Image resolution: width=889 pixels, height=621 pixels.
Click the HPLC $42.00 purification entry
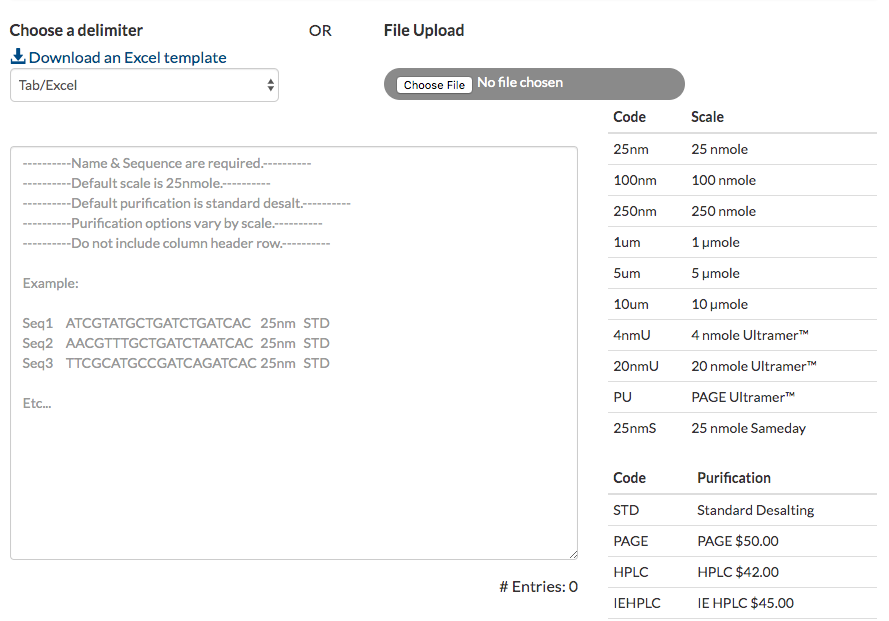738,572
